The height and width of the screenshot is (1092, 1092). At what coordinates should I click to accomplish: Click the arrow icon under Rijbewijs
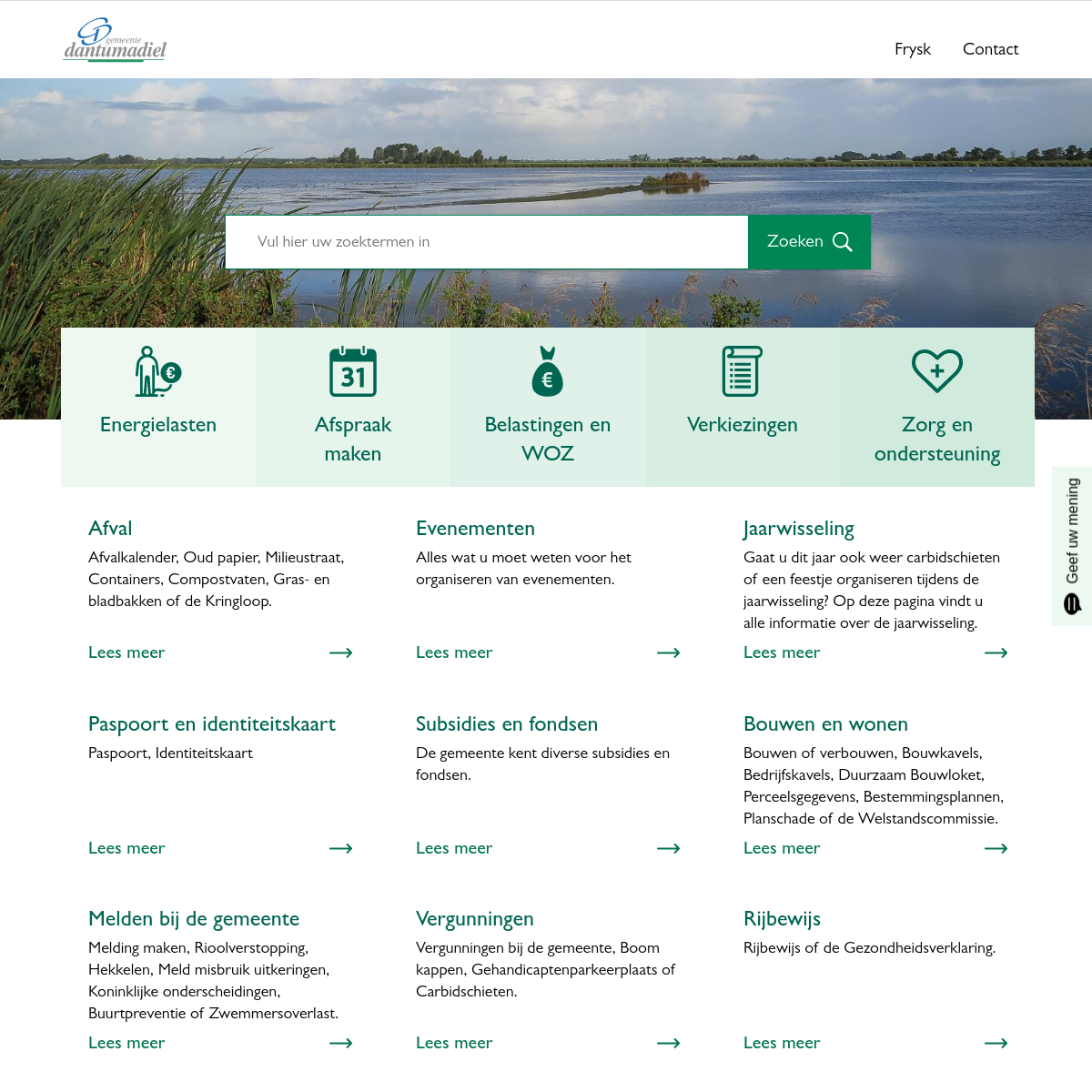(996, 1043)
